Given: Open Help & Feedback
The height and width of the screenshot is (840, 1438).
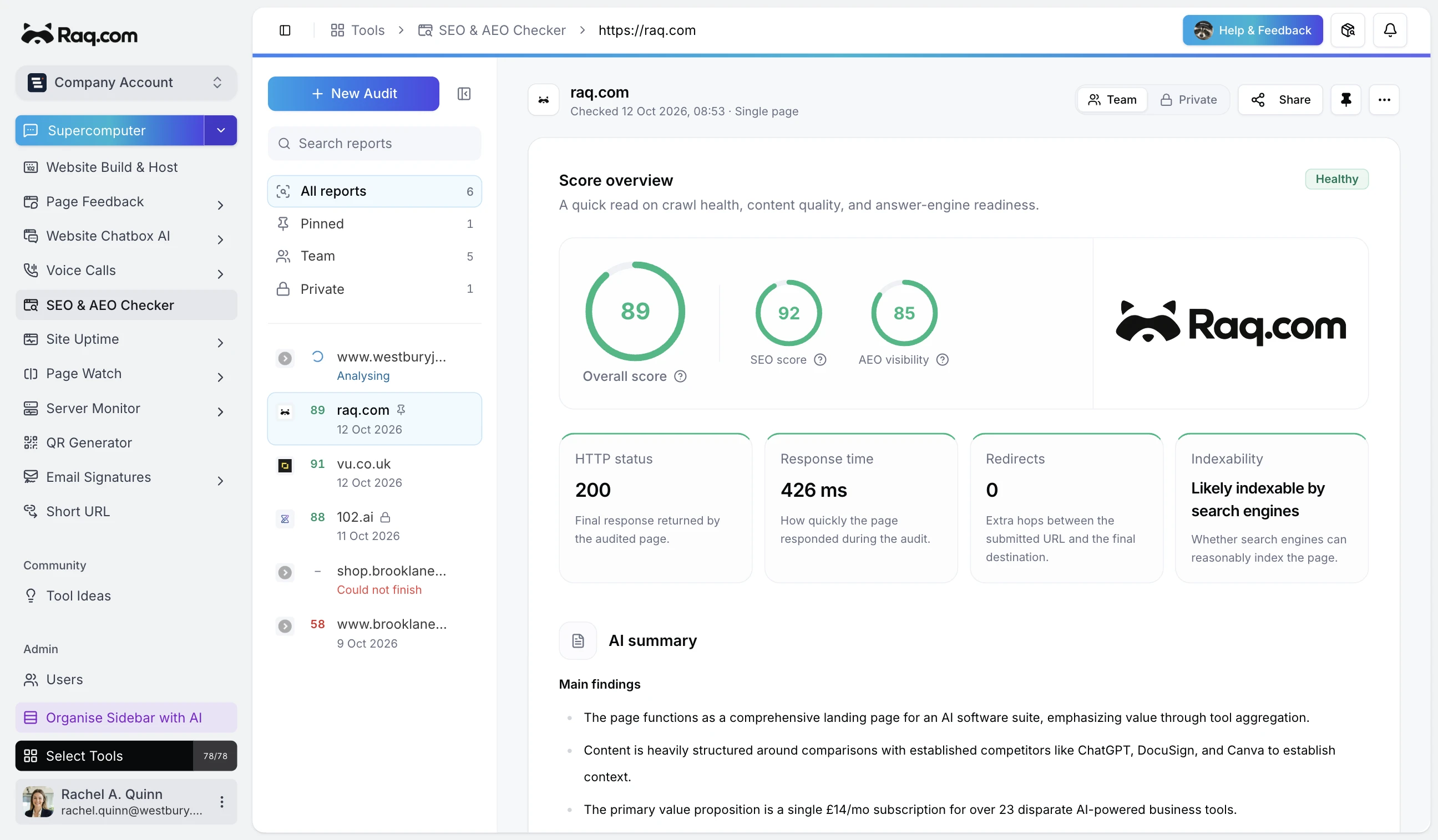Looking at the screenshot, I should coord(1253,30).
